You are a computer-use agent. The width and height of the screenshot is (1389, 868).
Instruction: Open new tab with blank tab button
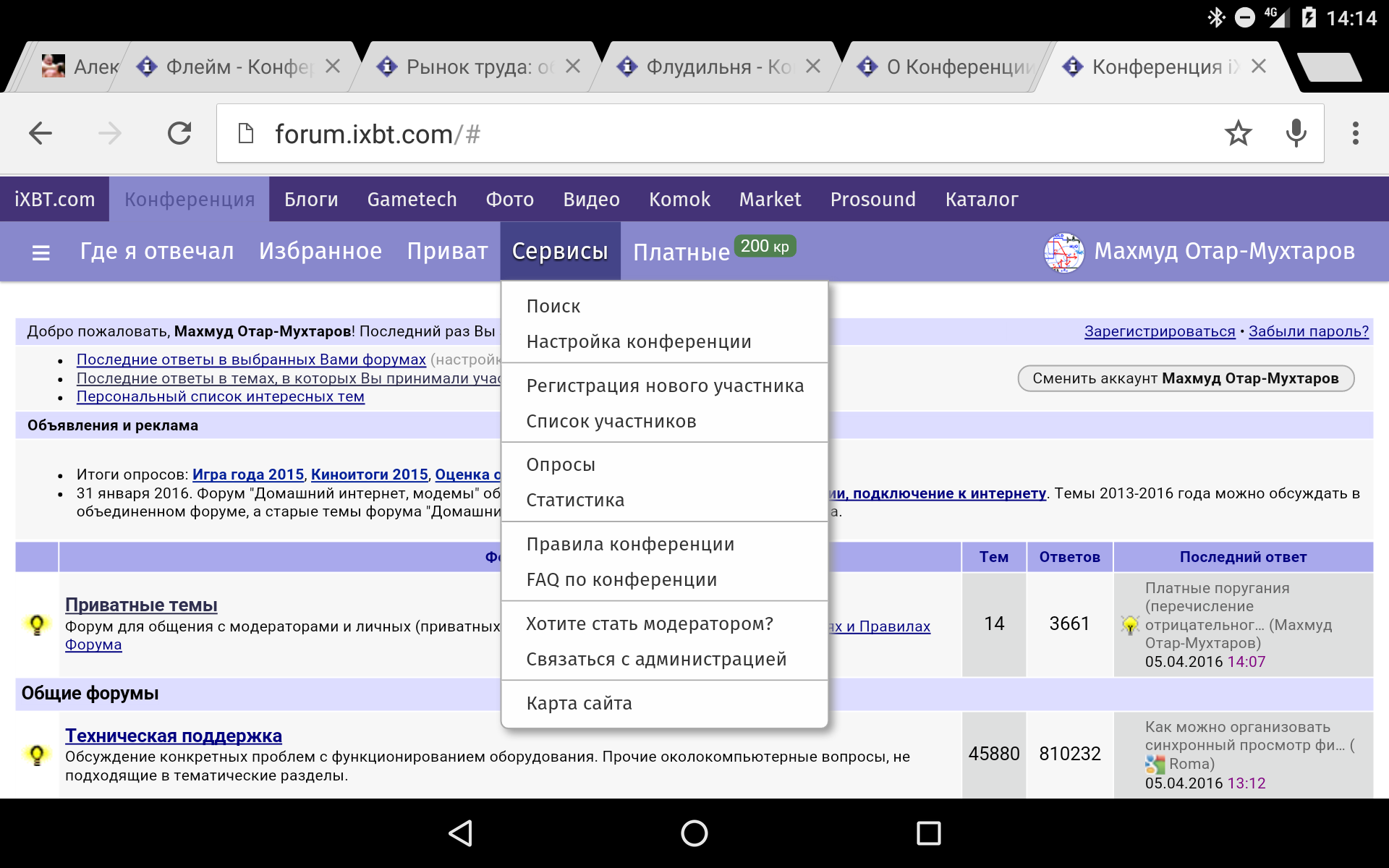[x=1330, y=67]
